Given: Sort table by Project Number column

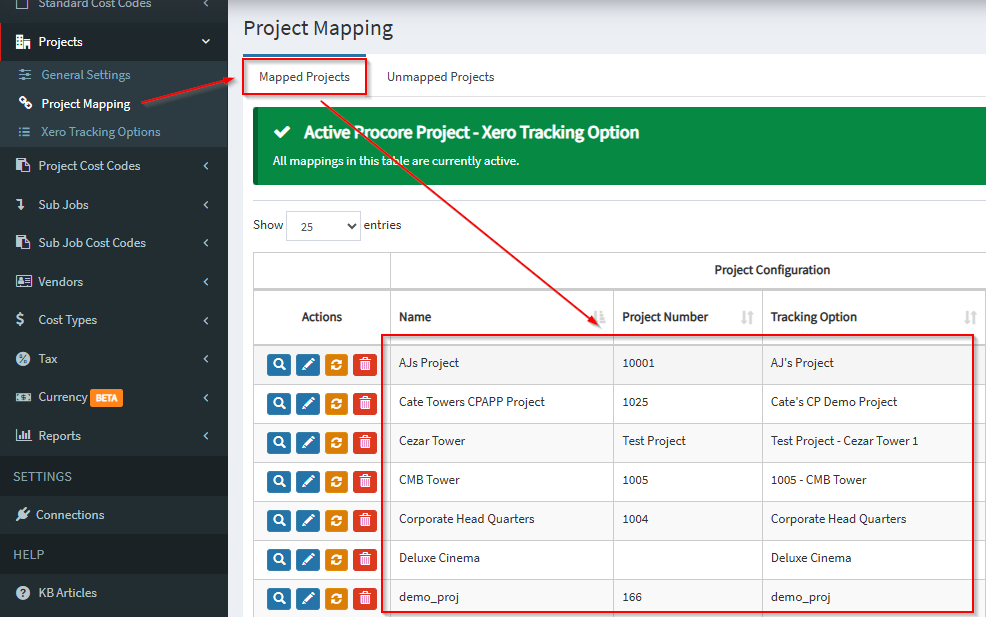Looking at the screenshot, I should pyautogui.click(x=688, y=317).
